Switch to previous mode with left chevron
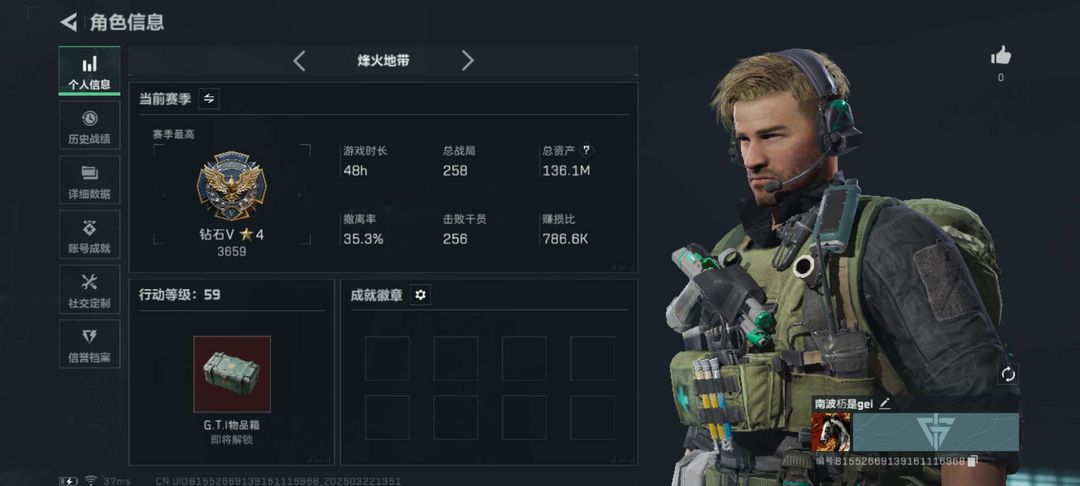 pos(299,61)
